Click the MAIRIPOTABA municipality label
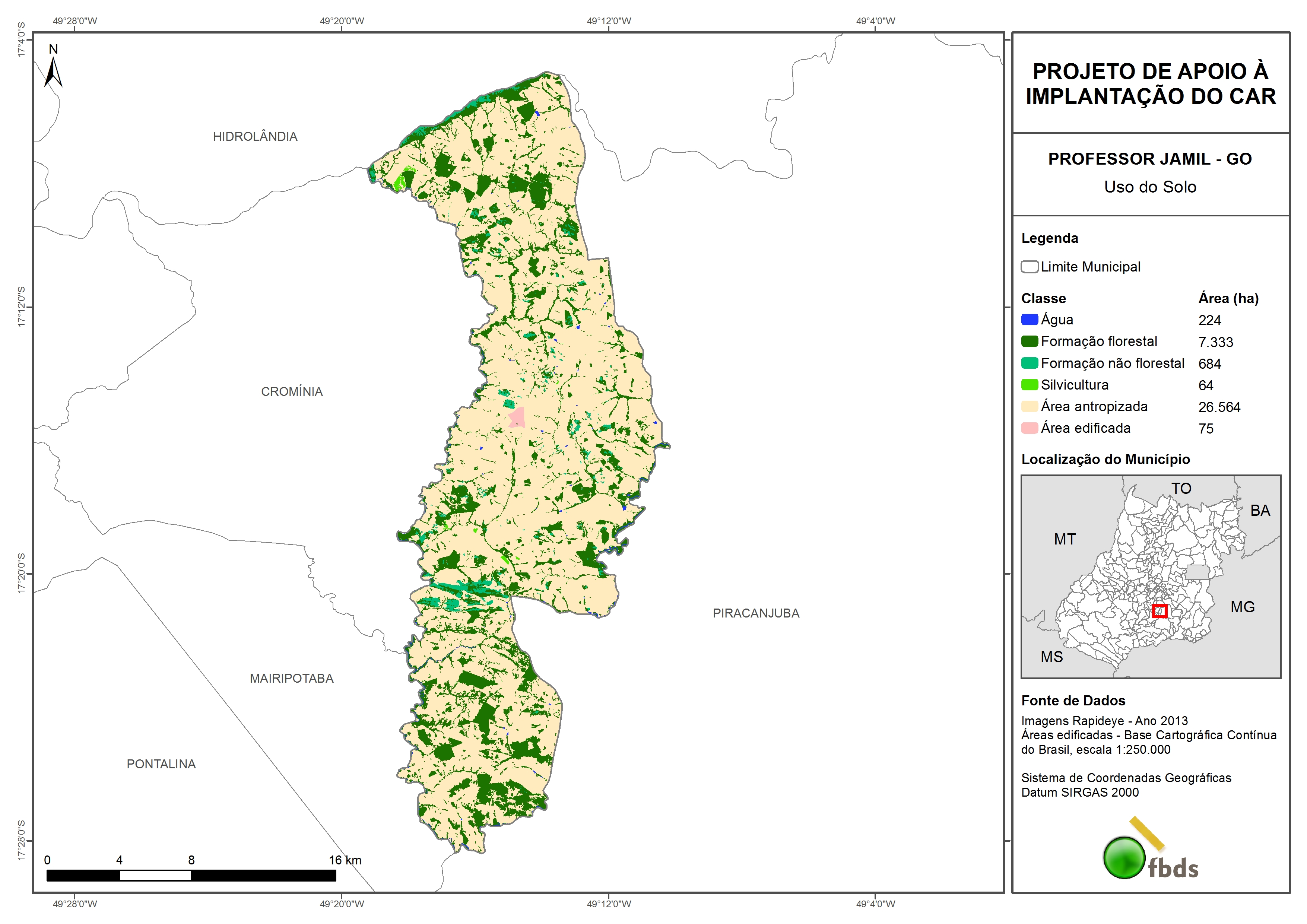The image size is (1307, 924). (291, 679)
